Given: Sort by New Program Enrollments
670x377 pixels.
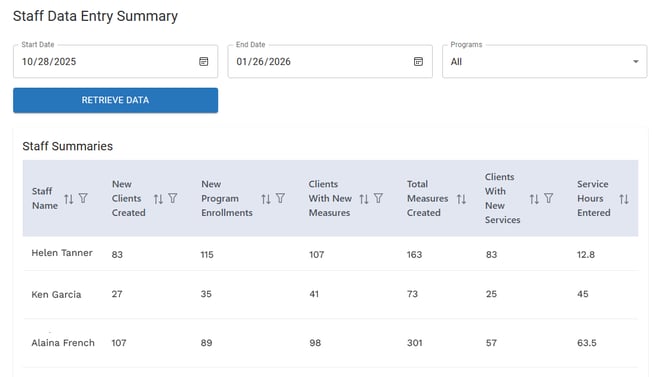Looking at the screenshot, I should 266,199.
